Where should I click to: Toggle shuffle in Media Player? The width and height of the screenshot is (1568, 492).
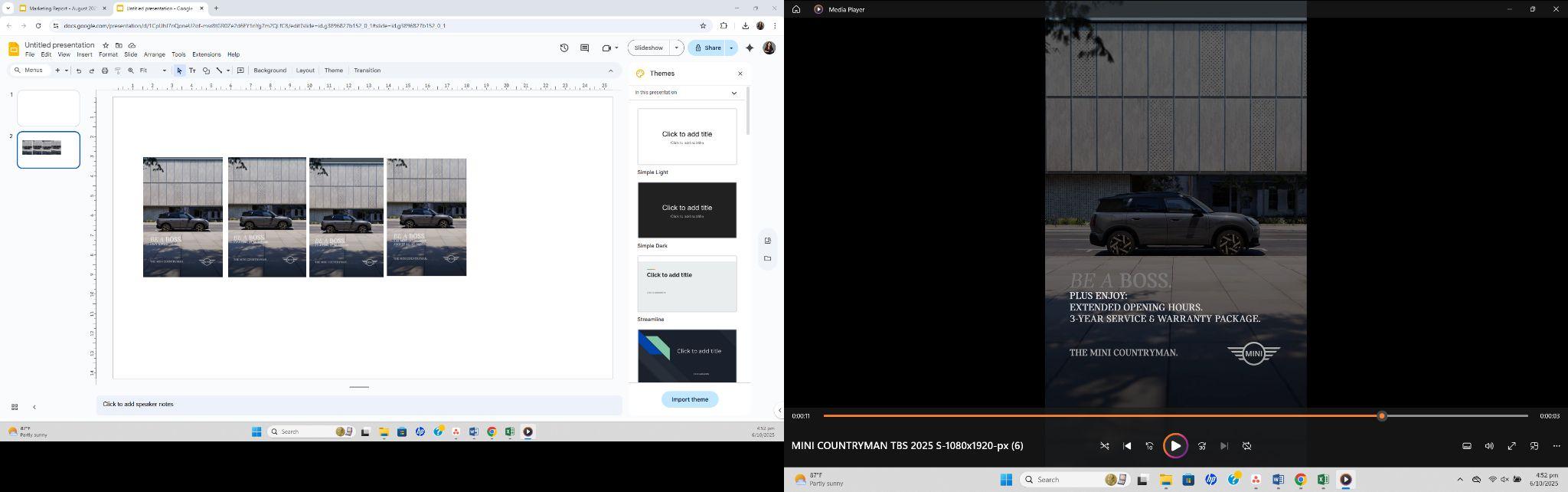point(1105,446)
